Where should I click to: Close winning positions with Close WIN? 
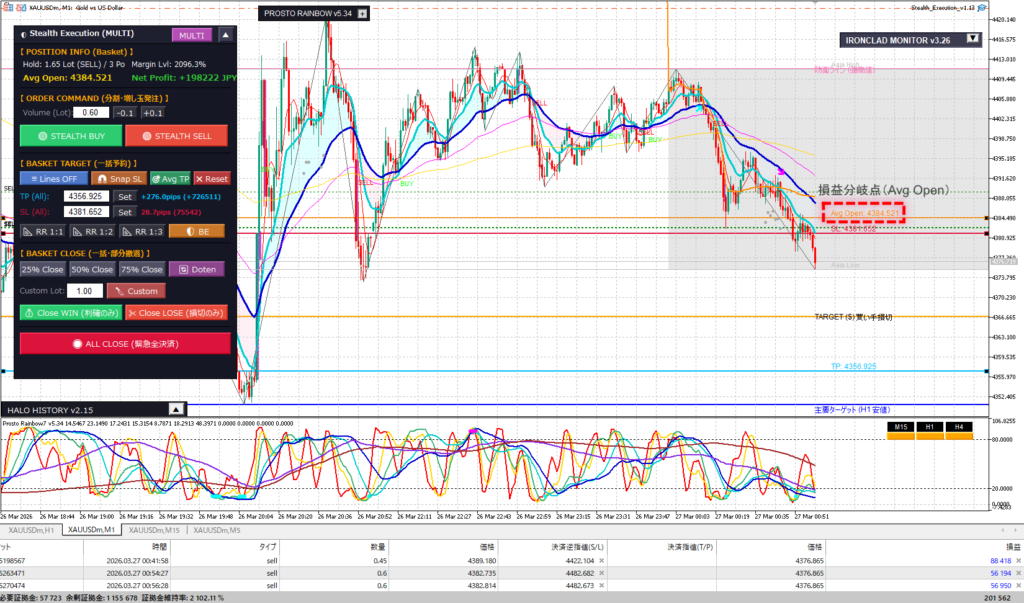point(69,313)
